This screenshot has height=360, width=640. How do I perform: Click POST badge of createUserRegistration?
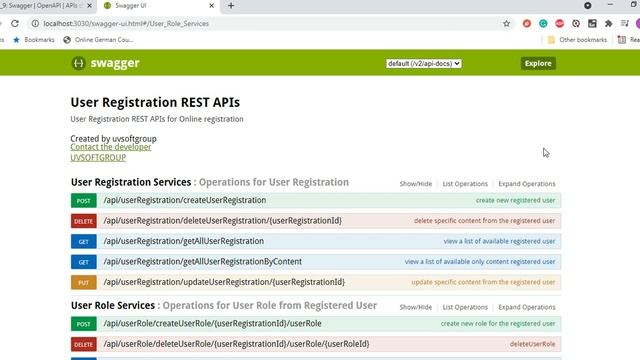tap(84, 201)
